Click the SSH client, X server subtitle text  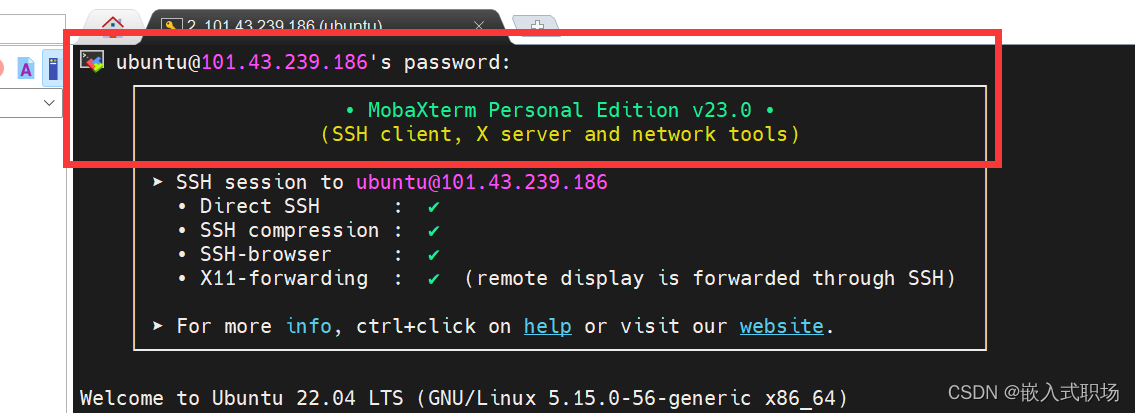[560, 135]
